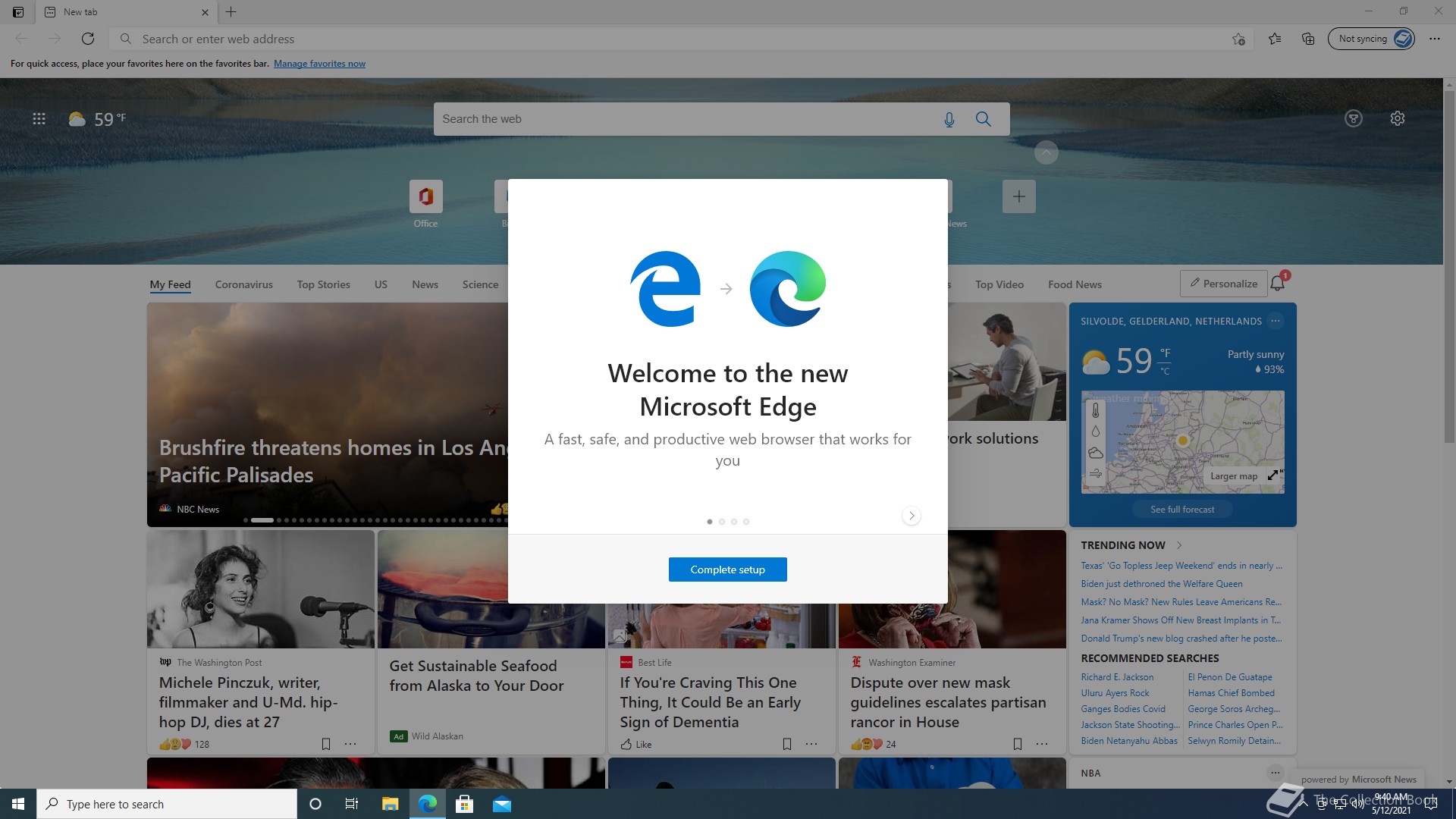Bookmark the Dispute over mask guidelines article
Screen dimensions: 1456x819
point(1018,744)
